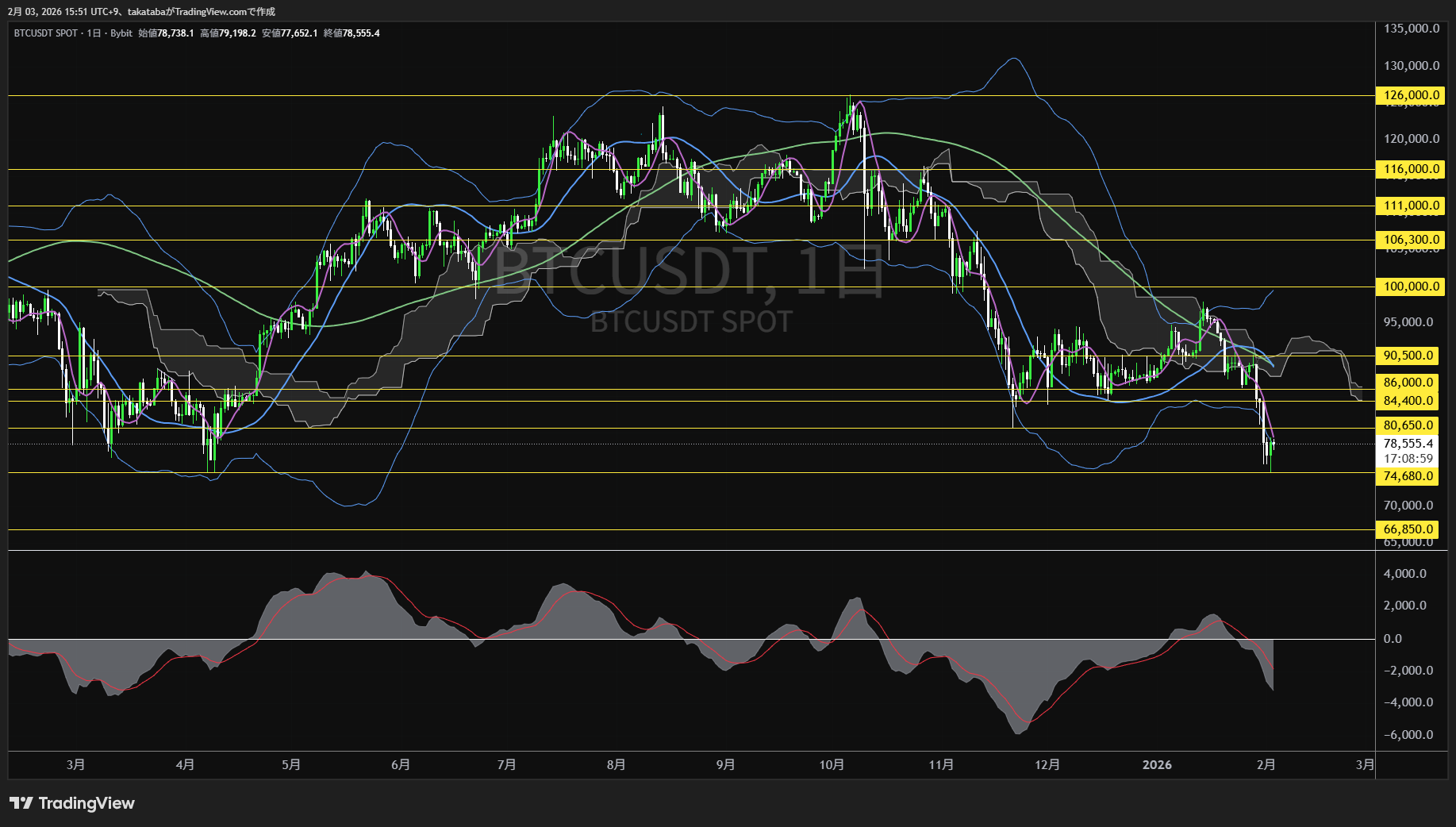Click the 90,500.0 price level label
The height and width of the screenshot is (827, 1456).
(1409, 356)
